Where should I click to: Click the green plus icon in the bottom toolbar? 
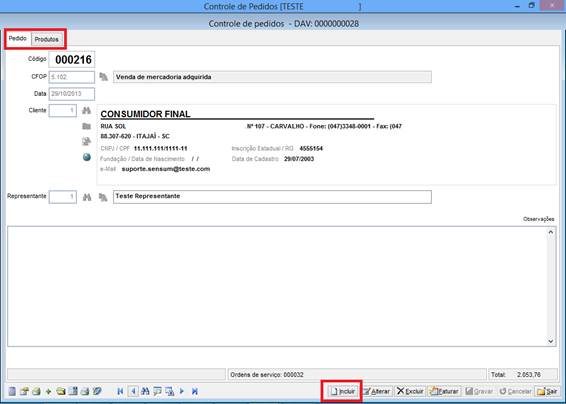click(48, 391)
